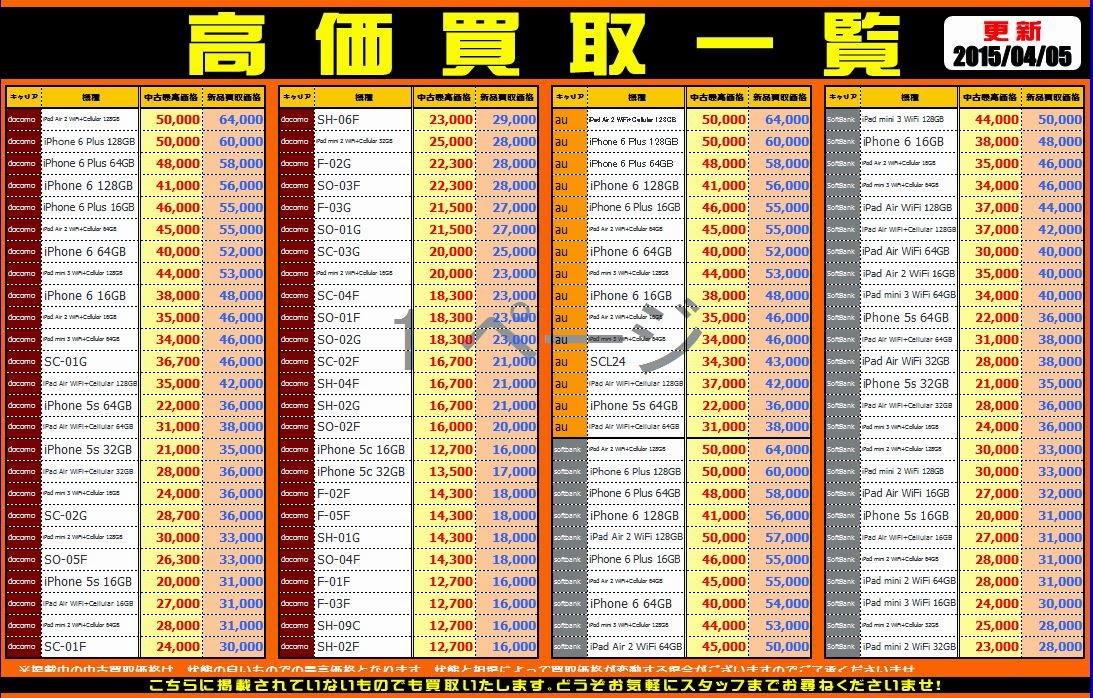Click the red 更新 label
Image resolution: width=1093 pixels, height=698 pixels.
[x=1012, y=31]
